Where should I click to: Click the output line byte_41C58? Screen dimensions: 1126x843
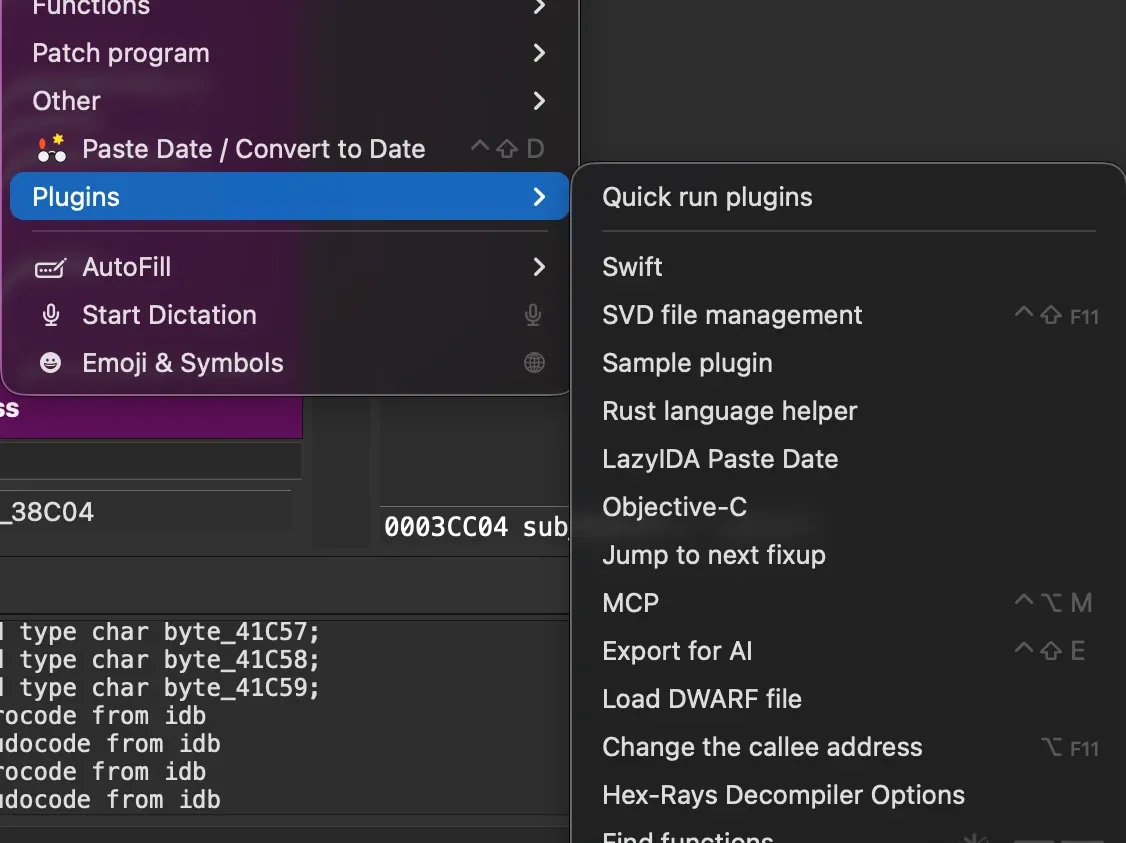tap(159, 660)
